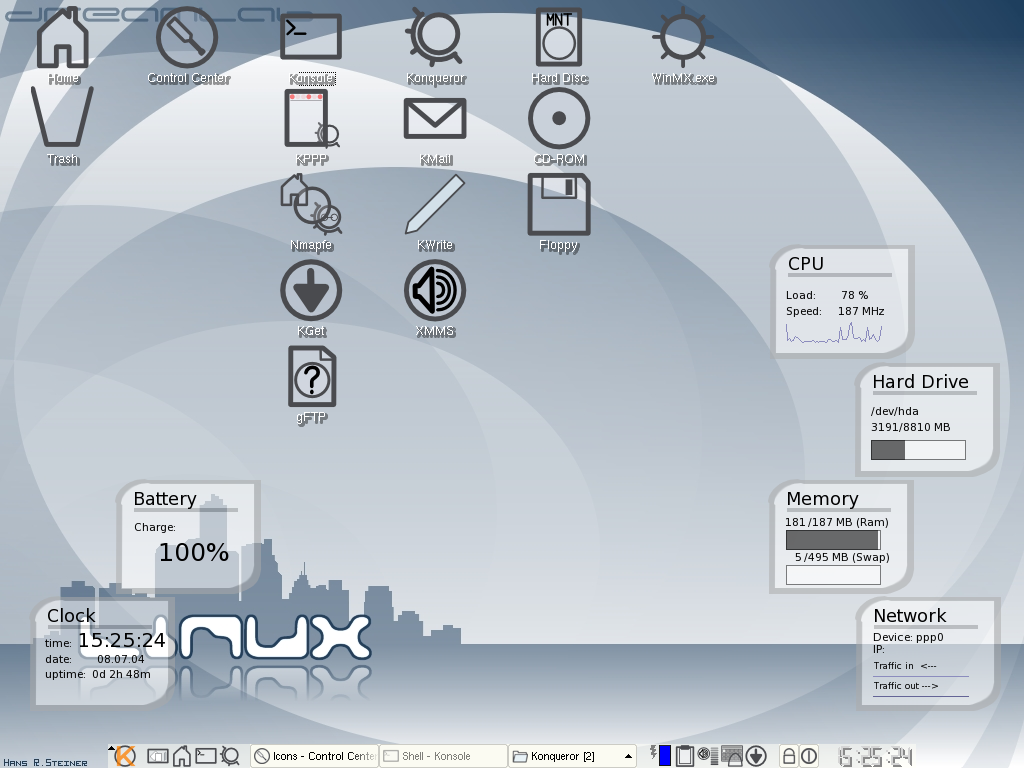The width and height of the screenshot is (1024, 768).
Task: Open the Floppy desktop icon
Action: coord(559,210)
